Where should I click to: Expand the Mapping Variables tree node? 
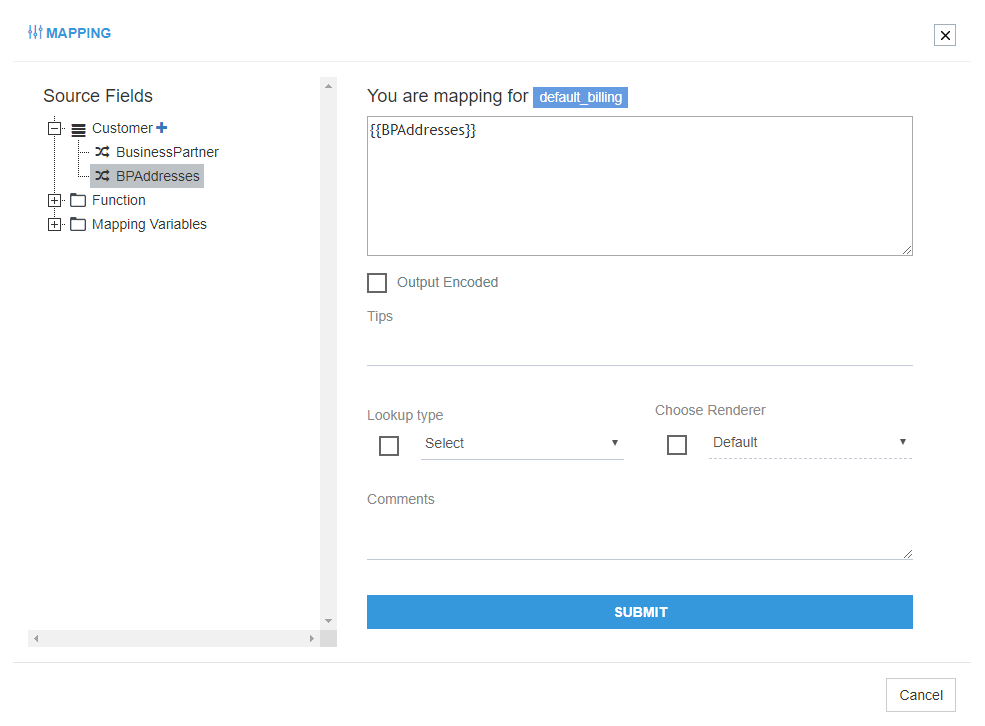tap(54, 224)
